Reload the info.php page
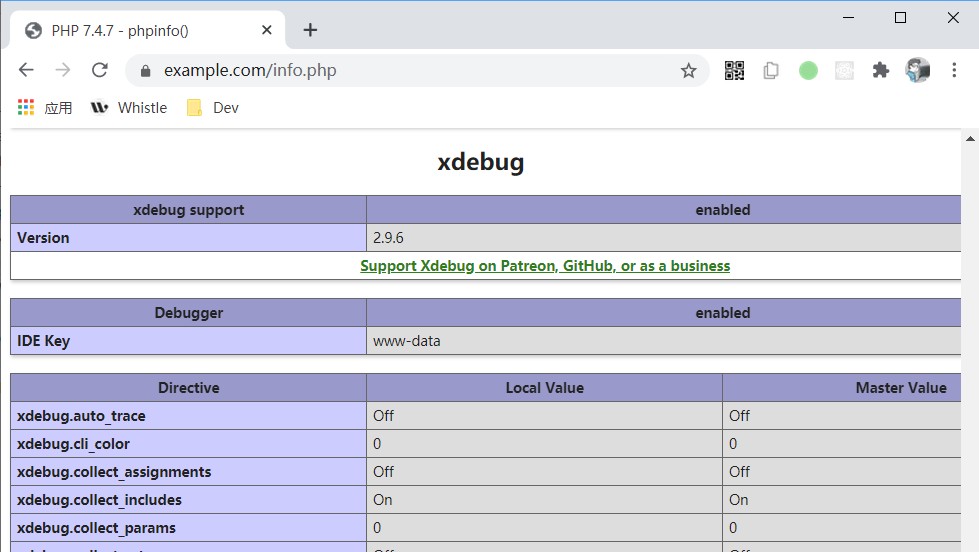The image size is (979, 552). click(x=100, y=70)
